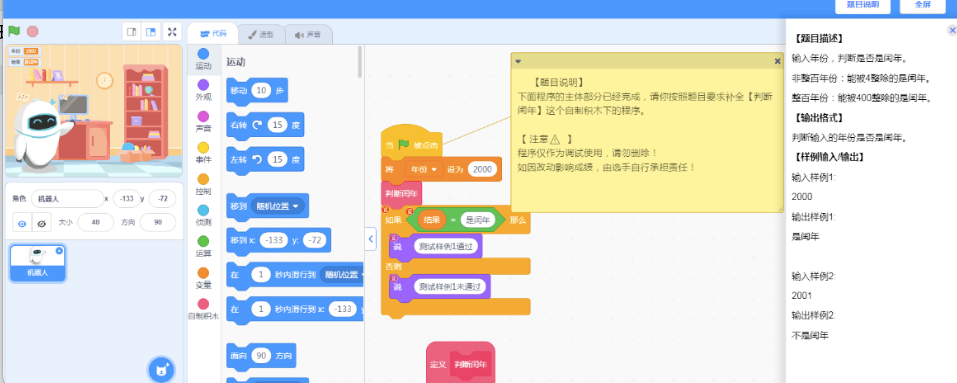Open 随机位置 dropdown in 秒内滑行到 block
Screen dimensions: 957x383
342,275
